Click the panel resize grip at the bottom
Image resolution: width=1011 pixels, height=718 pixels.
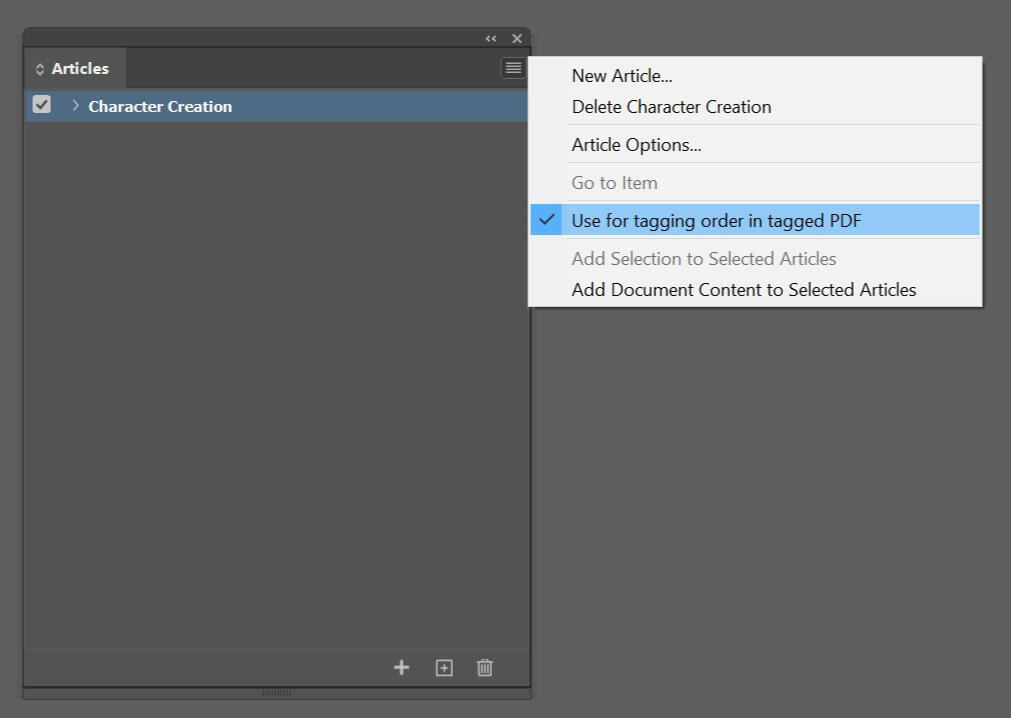pos(276,691)
